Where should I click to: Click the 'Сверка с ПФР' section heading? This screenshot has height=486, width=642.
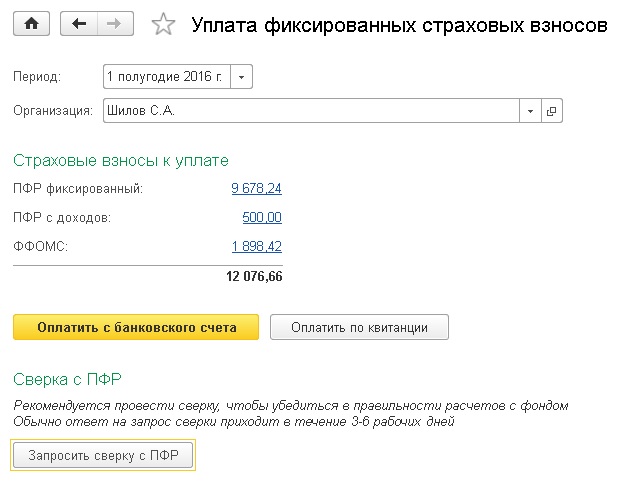coord(67,380)
